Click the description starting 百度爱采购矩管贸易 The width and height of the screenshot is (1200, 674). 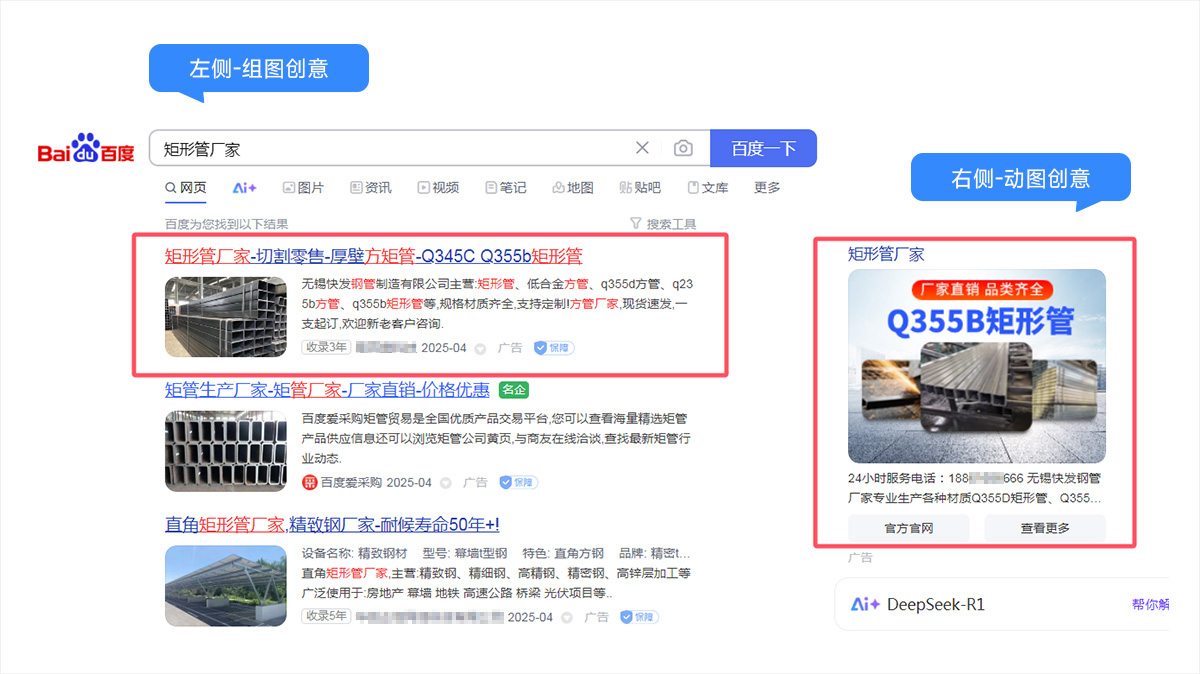point(497,438)
